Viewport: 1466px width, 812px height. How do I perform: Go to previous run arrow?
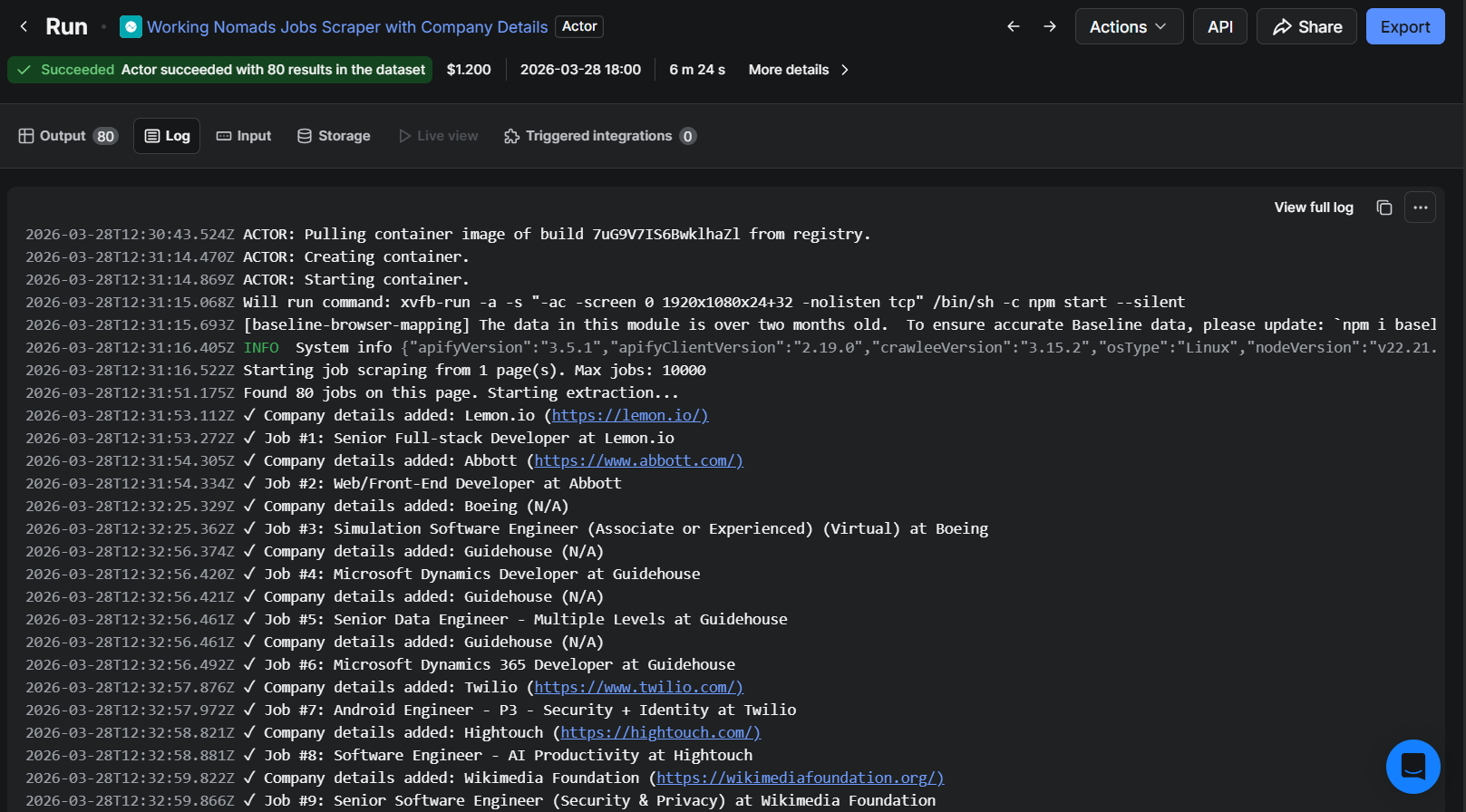coord(1014,27)
